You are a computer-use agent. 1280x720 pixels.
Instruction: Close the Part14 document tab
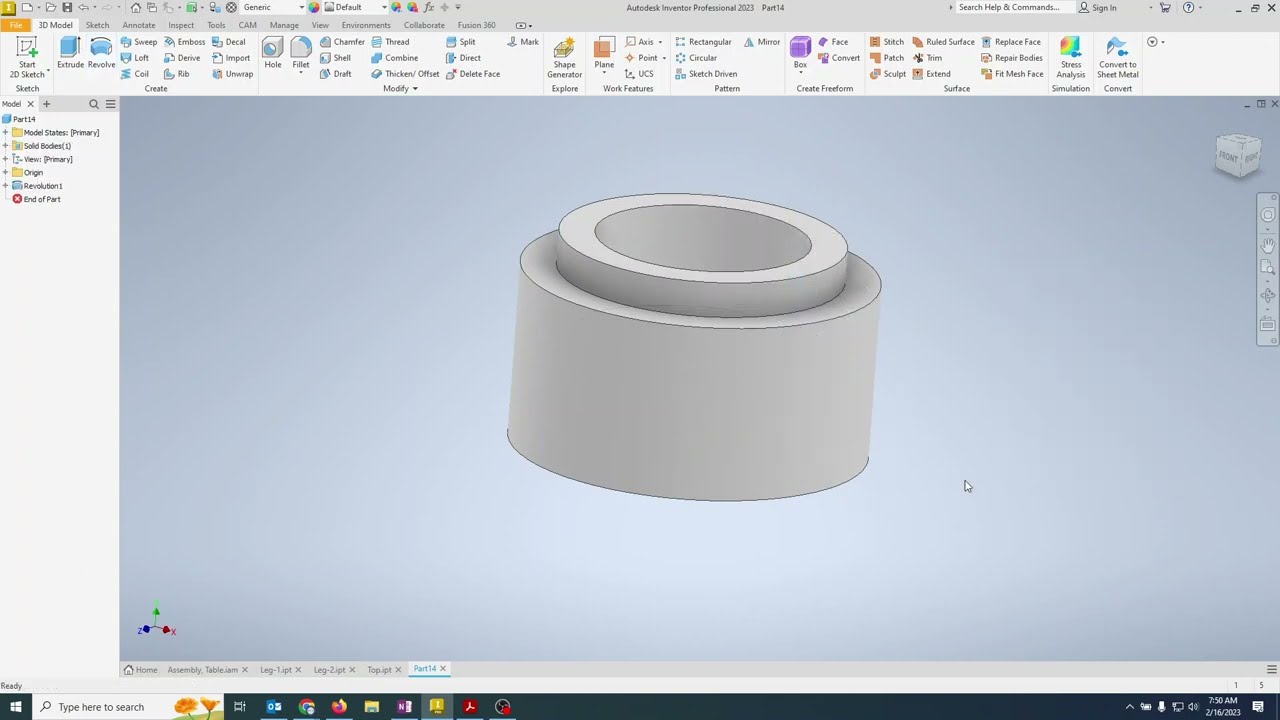coord(443,669)
